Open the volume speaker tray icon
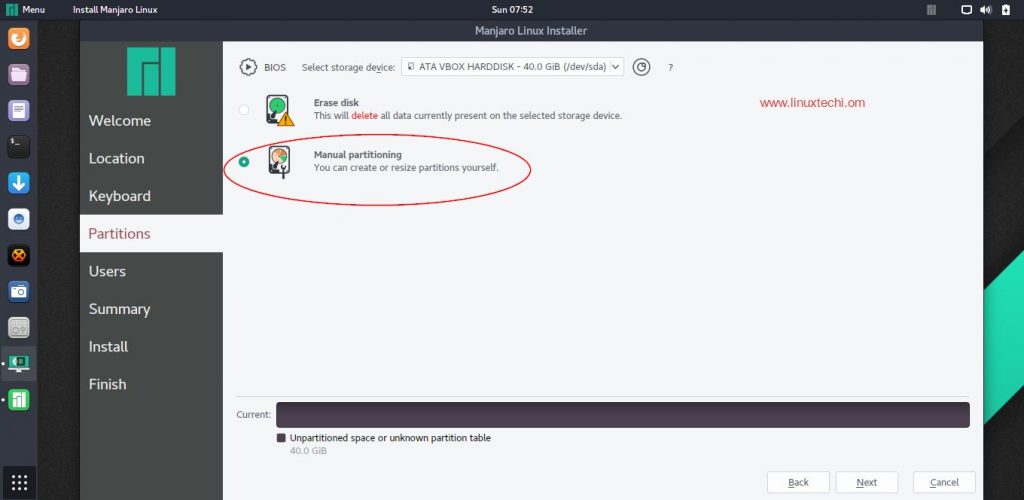The width and height of the screenshot is (1024, 500). pos(986,10)
